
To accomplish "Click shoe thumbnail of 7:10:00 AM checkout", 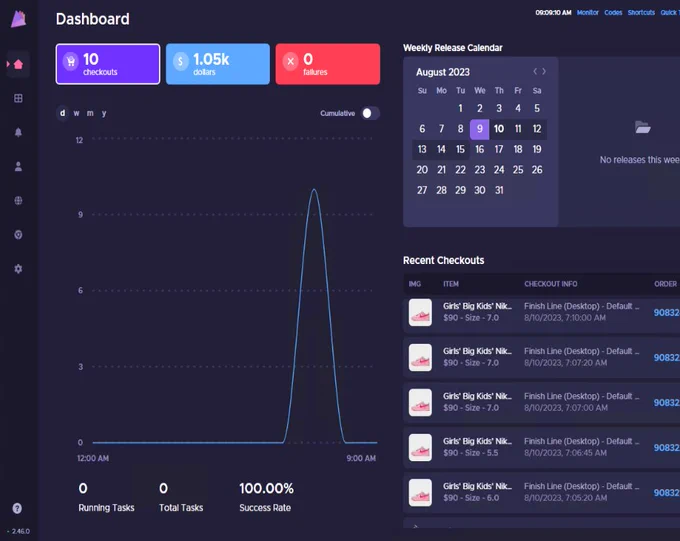I will click(420, 312).
